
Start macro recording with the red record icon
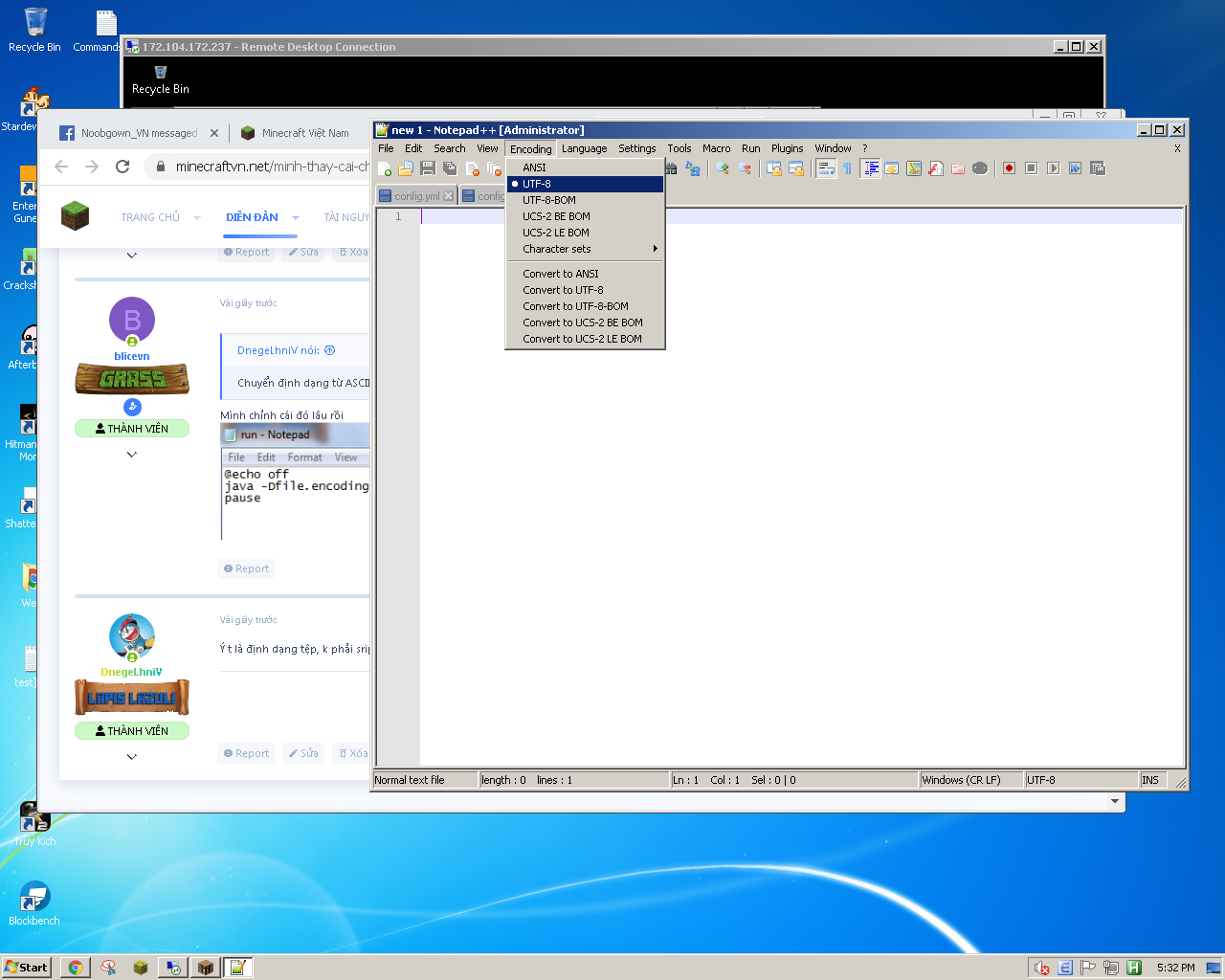tap(1009, 168)
